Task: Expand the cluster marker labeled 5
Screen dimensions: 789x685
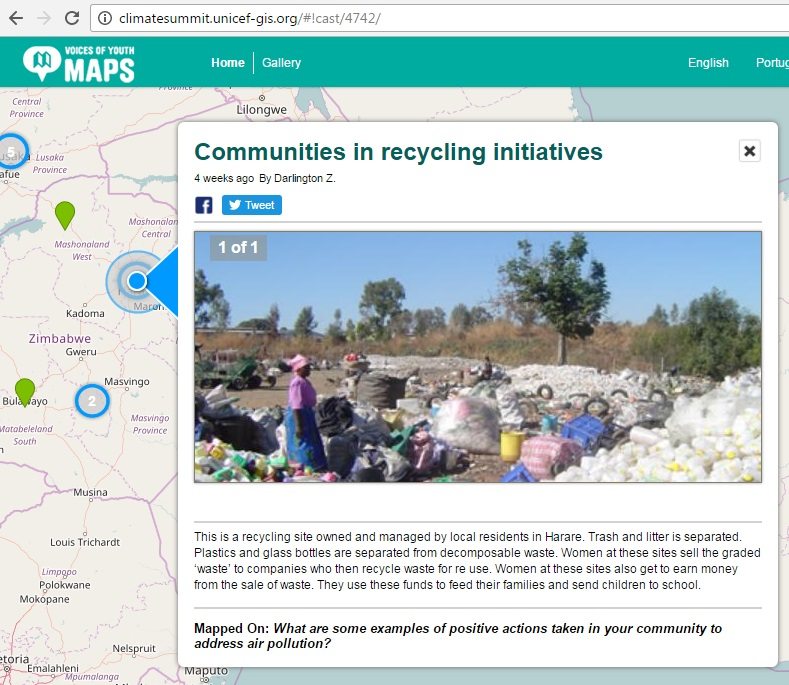Action: click(12, 153)
